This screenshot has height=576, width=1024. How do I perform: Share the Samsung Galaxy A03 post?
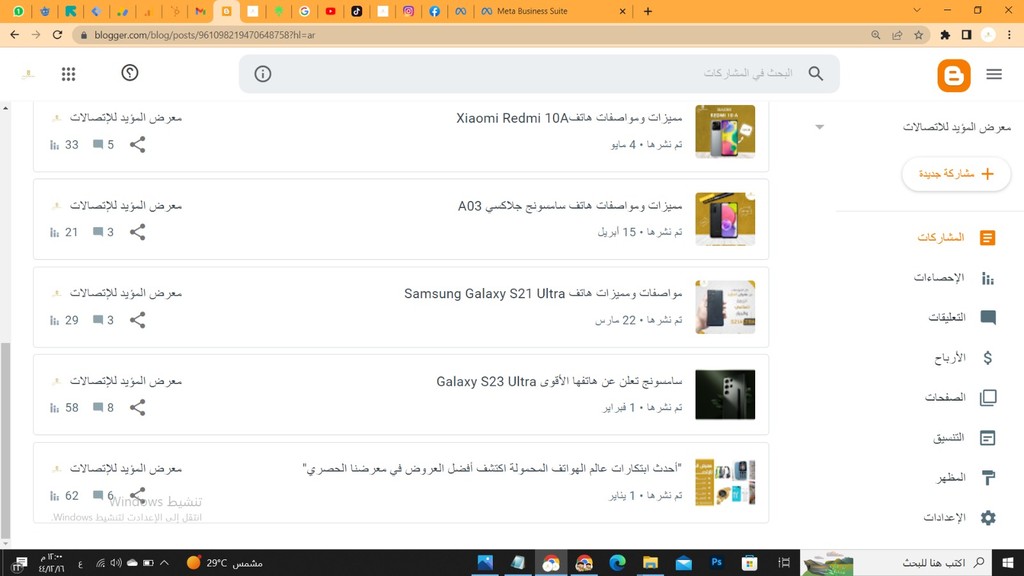point(137,232)
